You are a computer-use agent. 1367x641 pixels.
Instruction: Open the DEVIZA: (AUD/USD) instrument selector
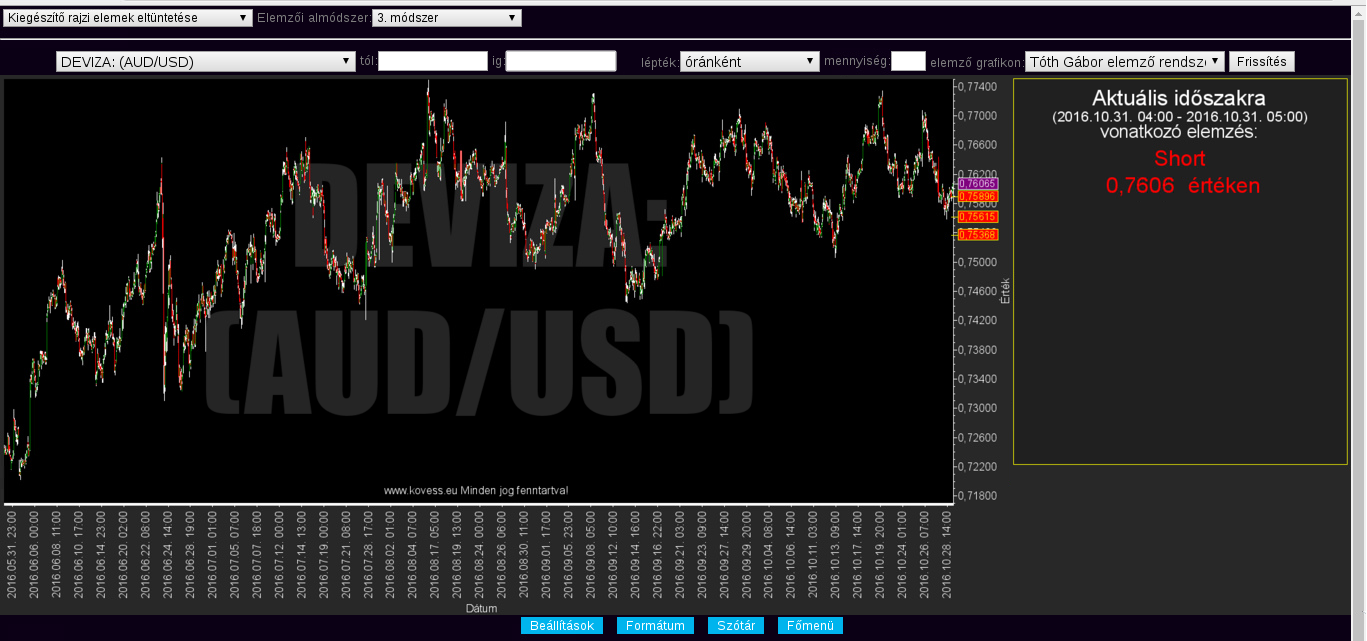206,62
